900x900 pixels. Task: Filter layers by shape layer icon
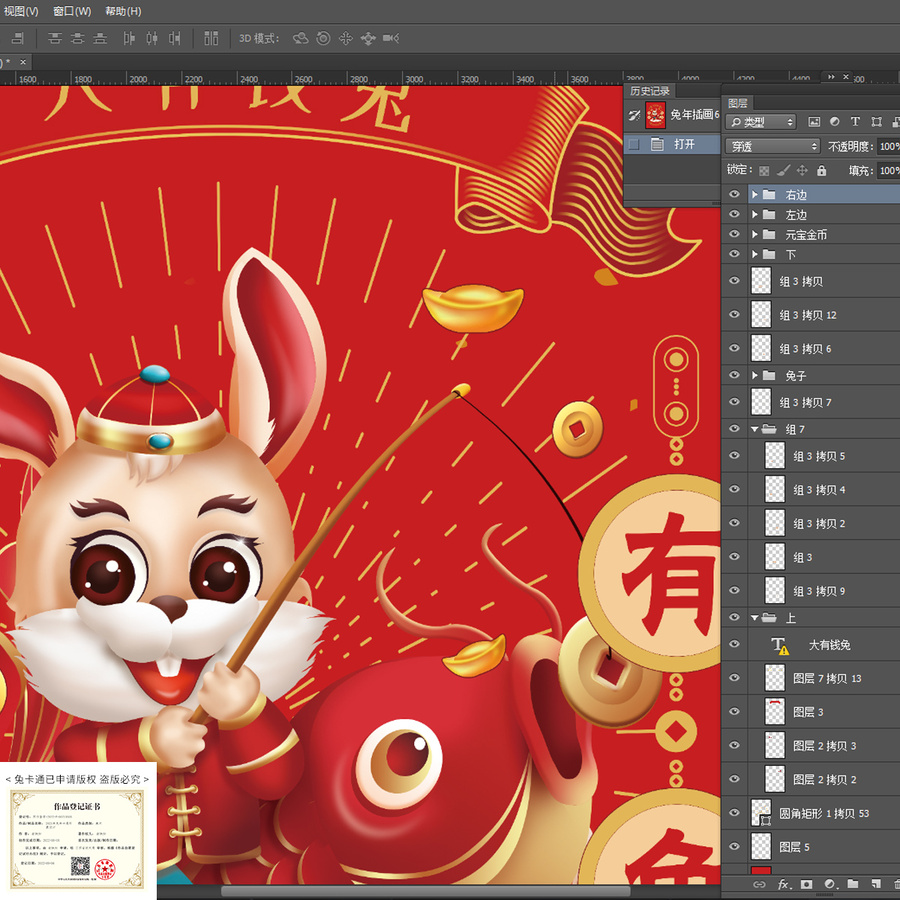[876, 122]
